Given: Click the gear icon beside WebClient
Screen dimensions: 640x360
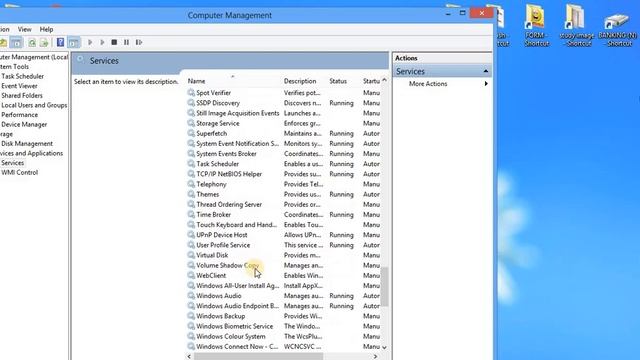Looking at the screenshot, I should point(191,276).
